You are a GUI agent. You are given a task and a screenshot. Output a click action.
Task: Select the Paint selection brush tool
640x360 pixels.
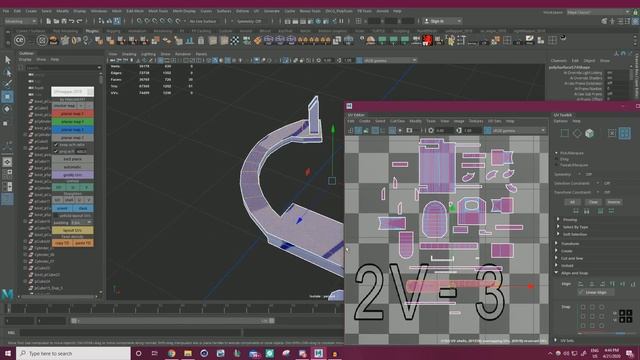[x=7, y=84]
